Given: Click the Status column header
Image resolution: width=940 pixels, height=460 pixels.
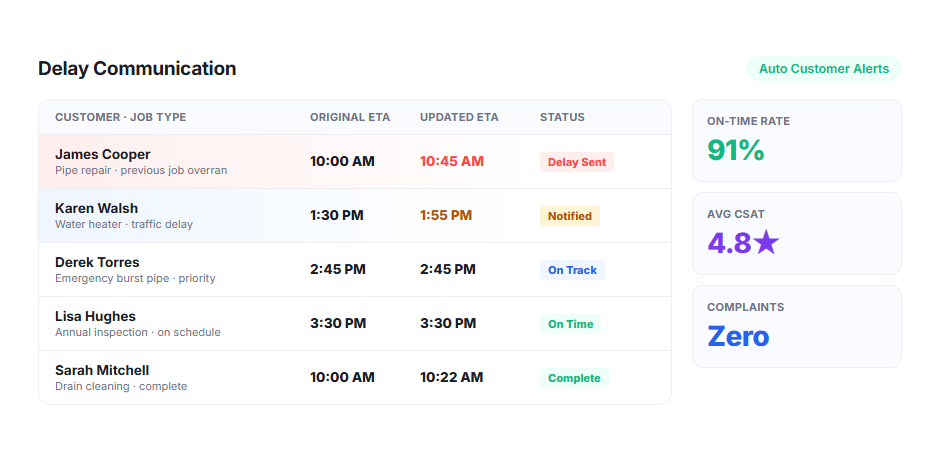Looking at the screenshot, I should click(562, 117).
